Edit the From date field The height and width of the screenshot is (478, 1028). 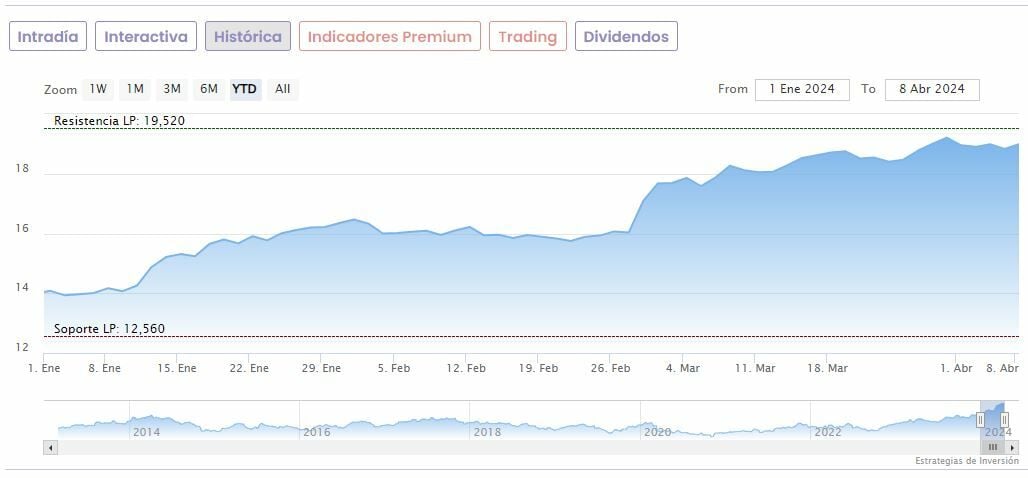coord(802,89)
